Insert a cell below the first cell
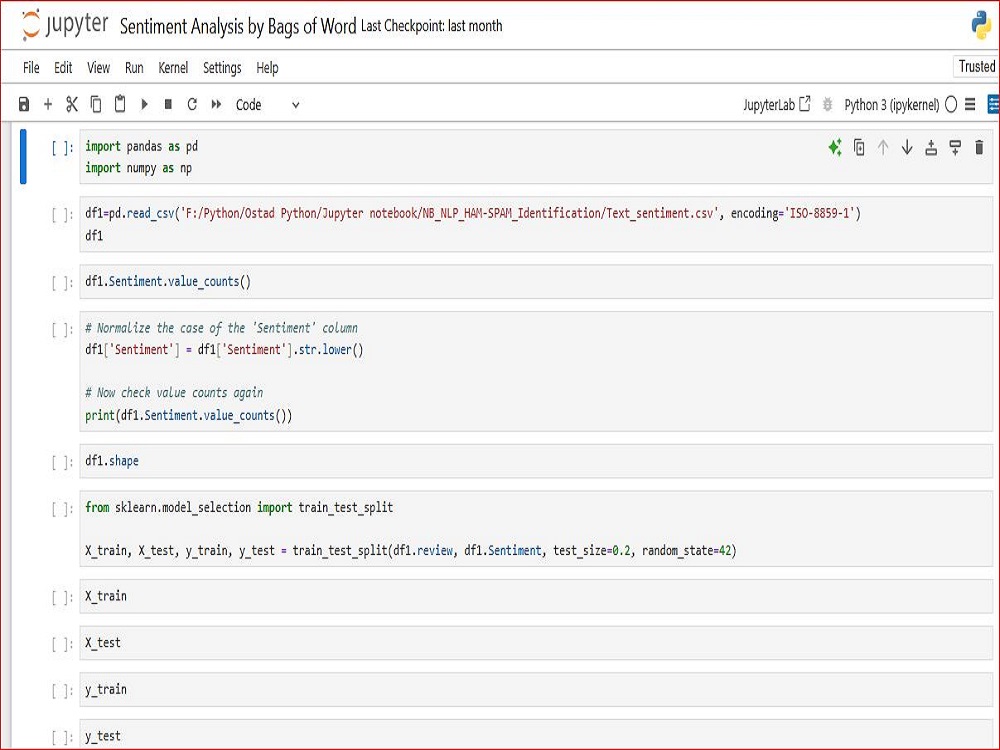1000x750 pixels. coord(955,147)
